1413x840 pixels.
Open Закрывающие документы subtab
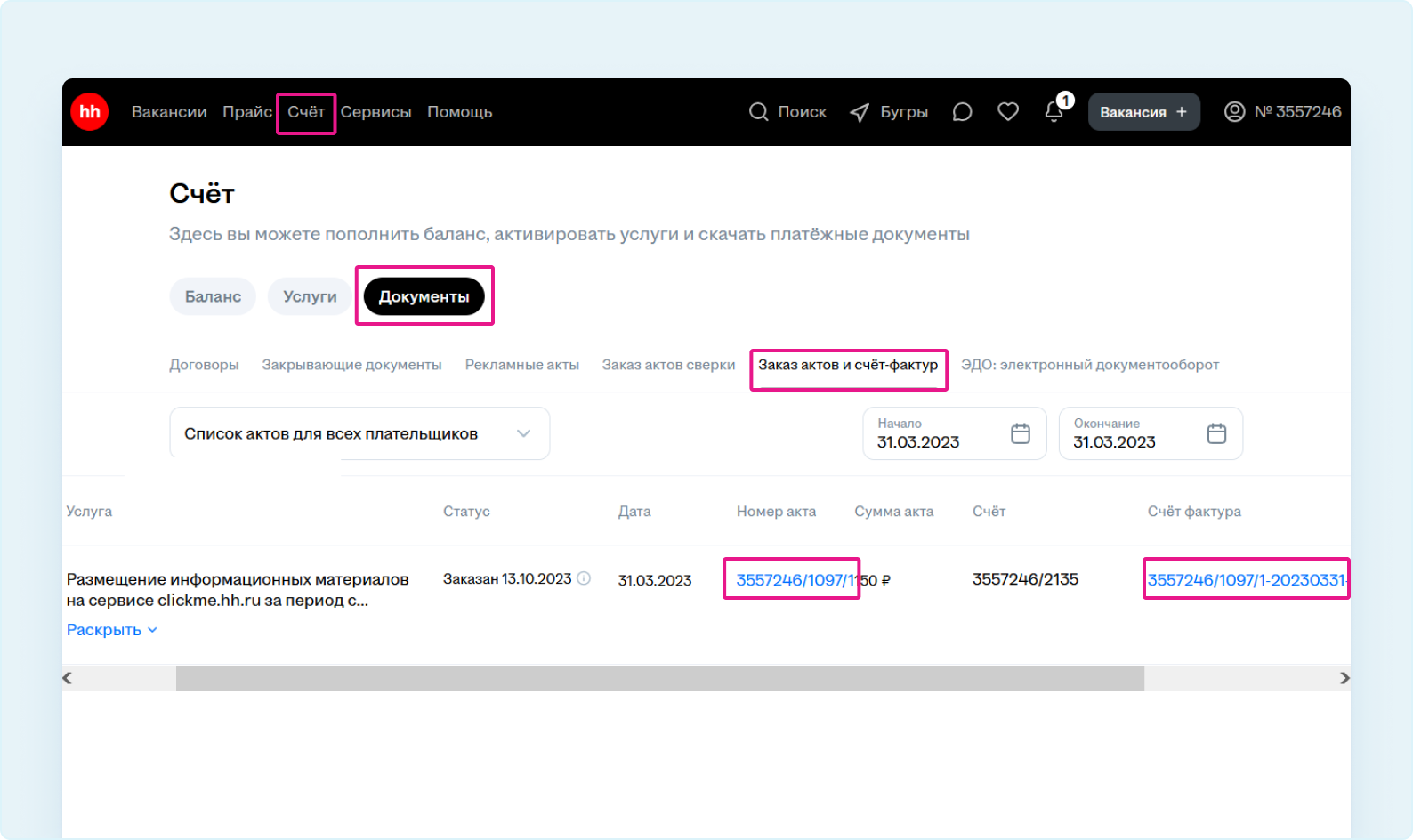pos(351,365)
